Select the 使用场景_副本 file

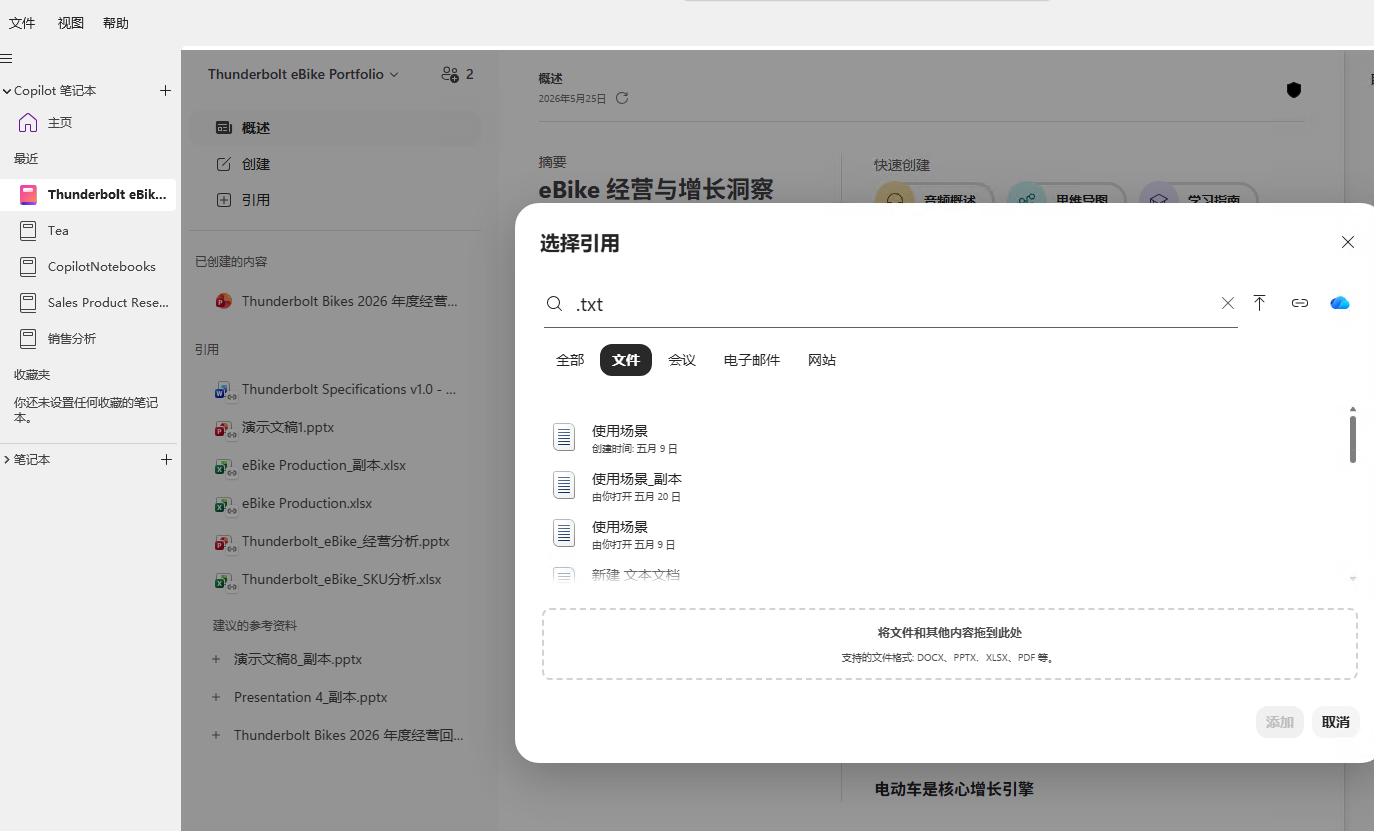945,486
